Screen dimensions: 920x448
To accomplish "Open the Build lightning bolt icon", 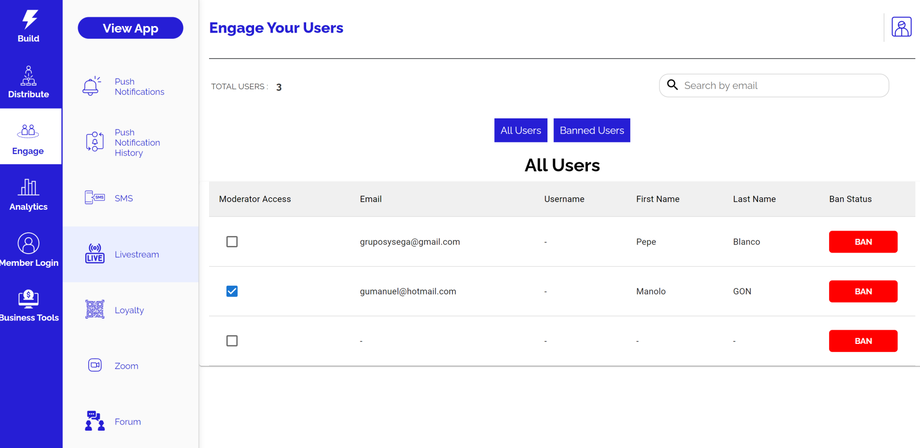I will (x=30, y=20).
